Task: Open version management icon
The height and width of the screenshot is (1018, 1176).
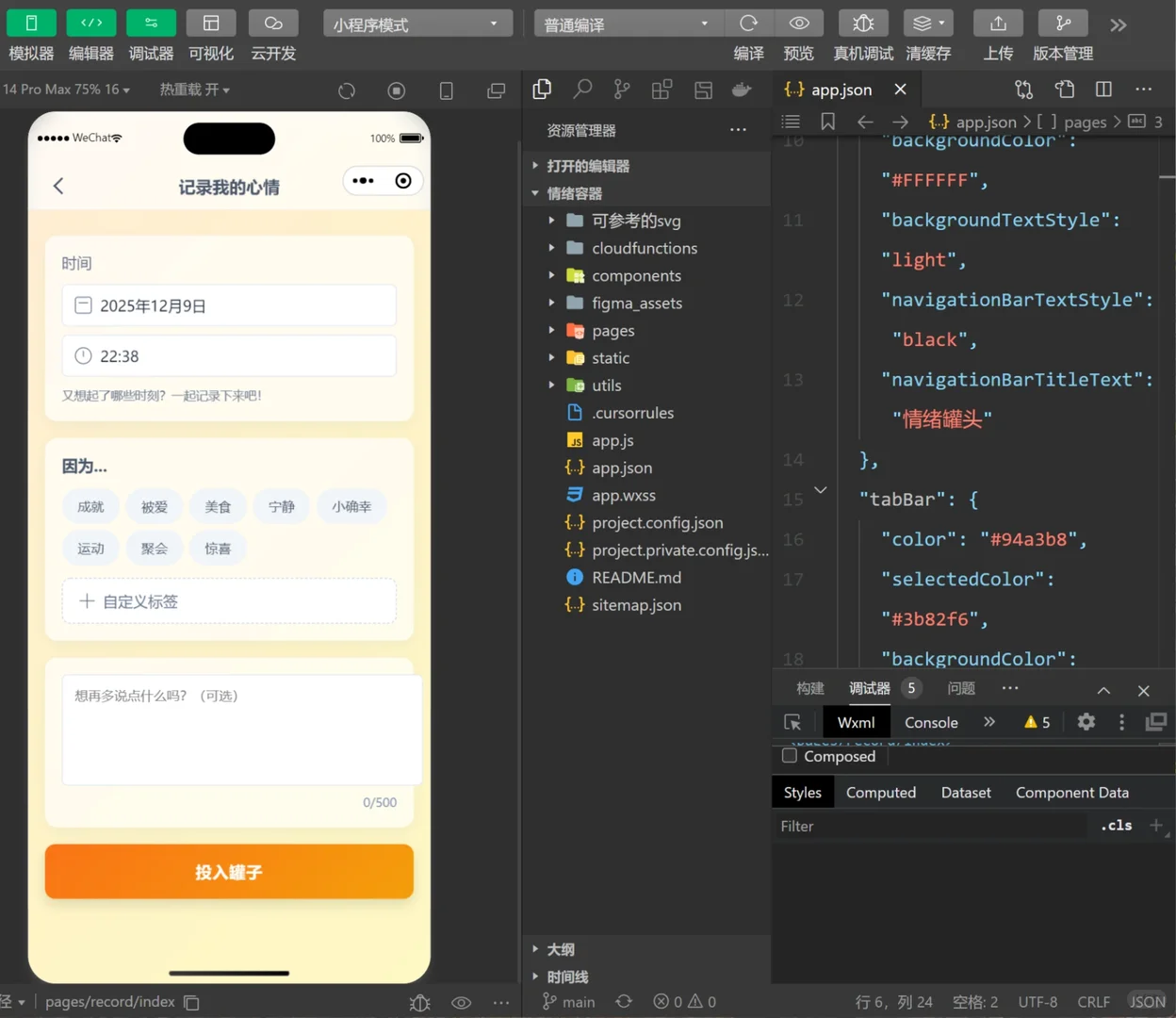Action: pos(1063,24)
